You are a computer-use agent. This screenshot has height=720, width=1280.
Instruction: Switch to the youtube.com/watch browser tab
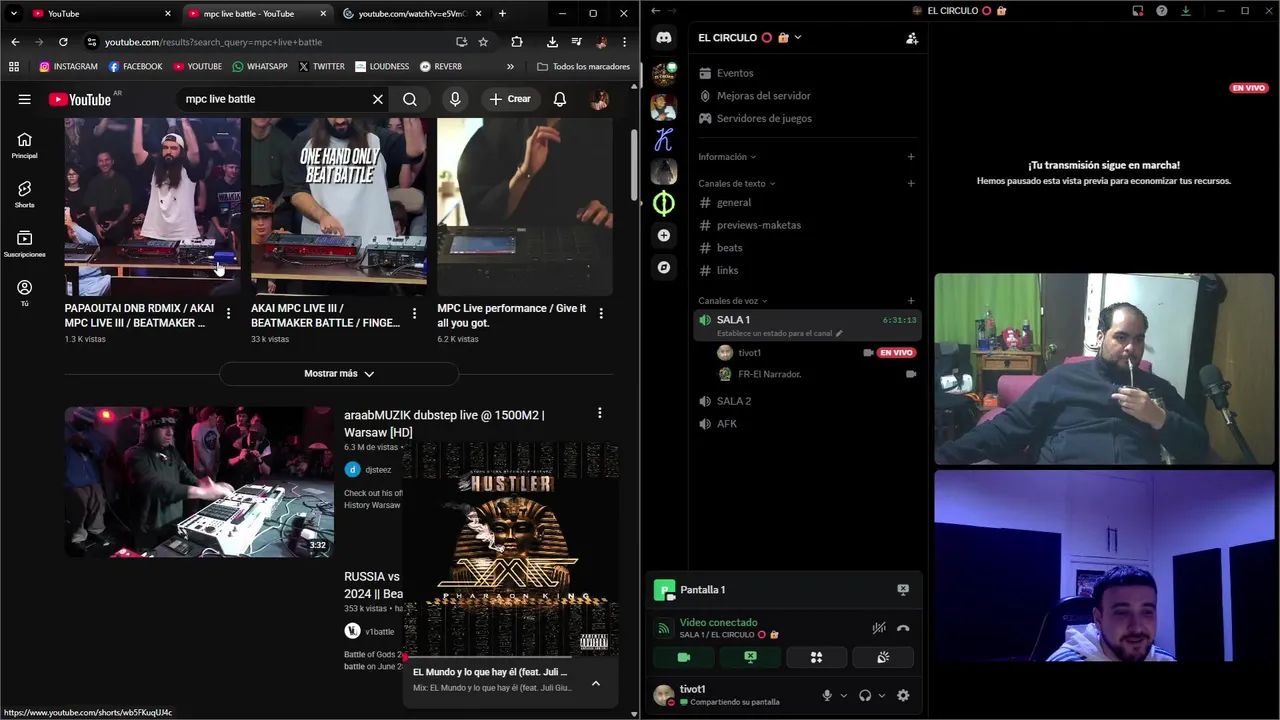coord(410,13)
